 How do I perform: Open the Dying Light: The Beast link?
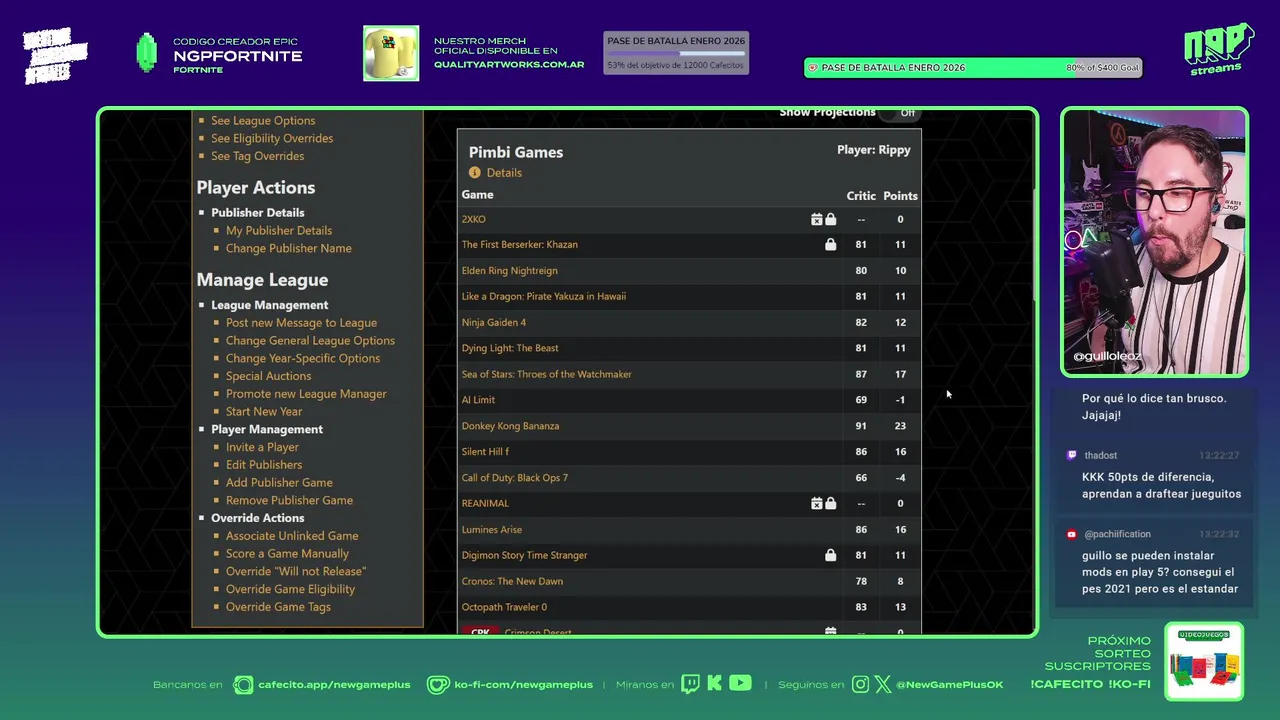[x=510, y=348]
